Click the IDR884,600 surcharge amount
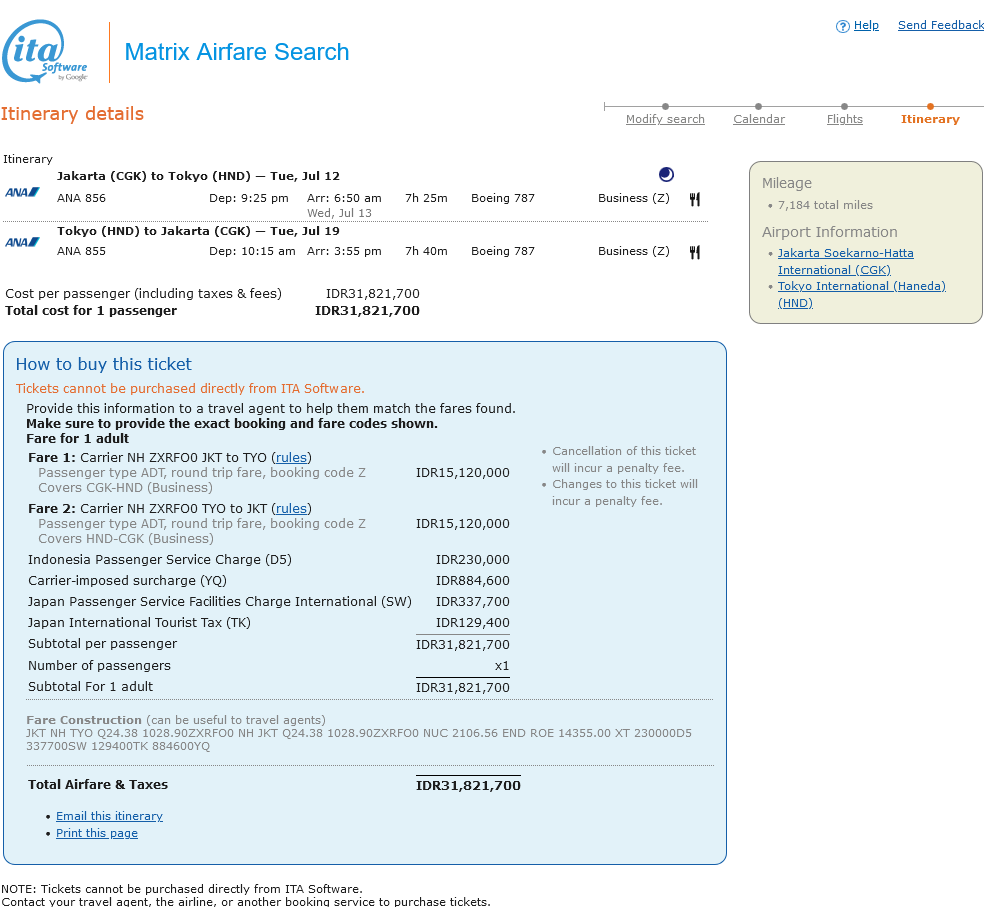This screenshot has height=907, width=984. 473,581
